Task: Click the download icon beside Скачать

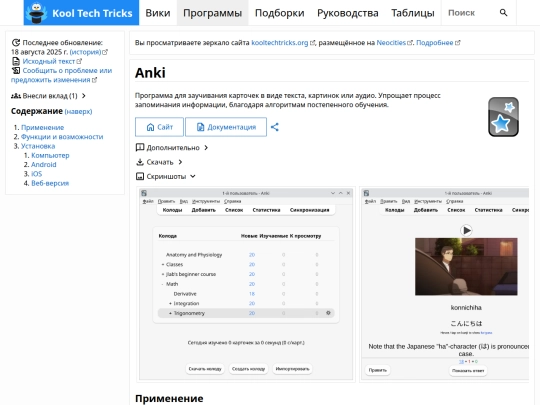Action: point(139,162)
